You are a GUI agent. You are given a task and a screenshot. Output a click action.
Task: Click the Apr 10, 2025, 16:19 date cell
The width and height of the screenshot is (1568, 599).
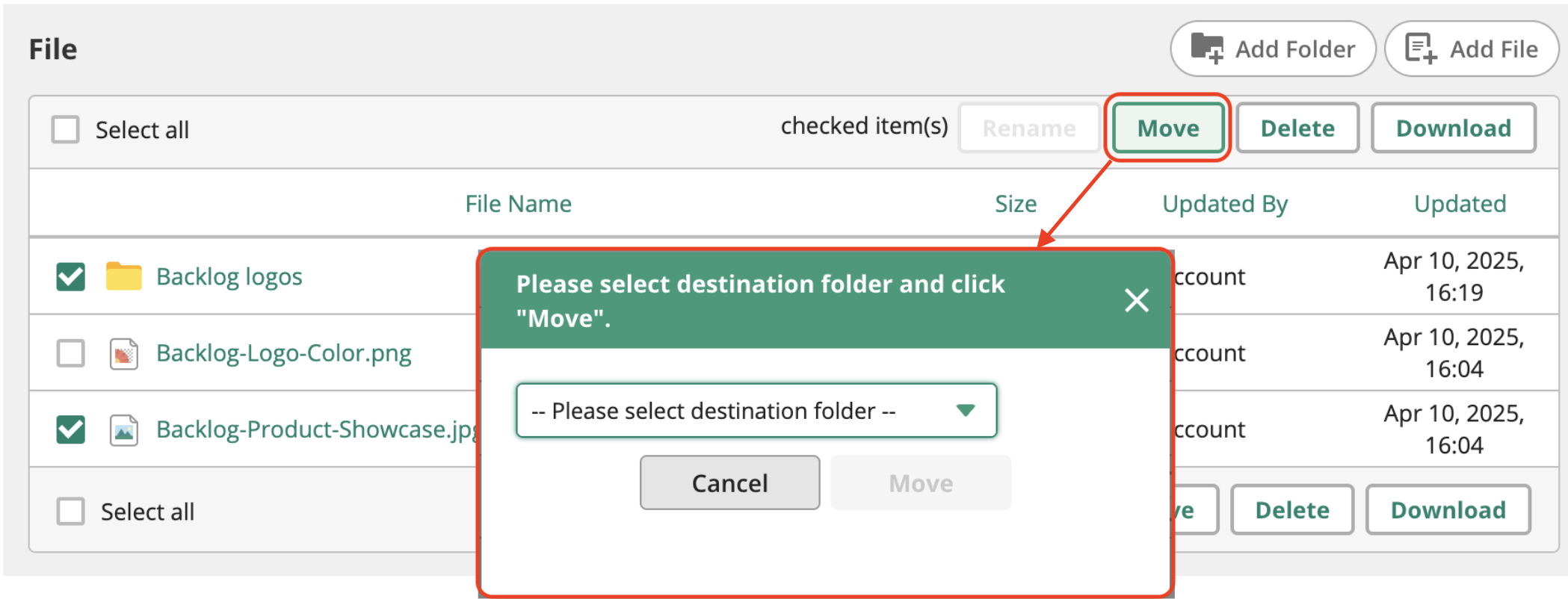point(1454,276)
